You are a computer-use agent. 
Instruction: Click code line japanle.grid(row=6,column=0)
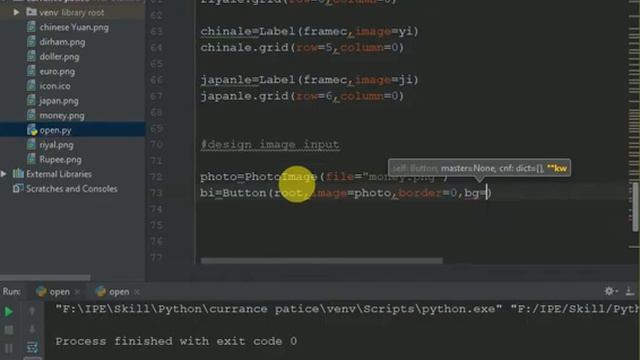pyautogui.click(x=302, y=96)
